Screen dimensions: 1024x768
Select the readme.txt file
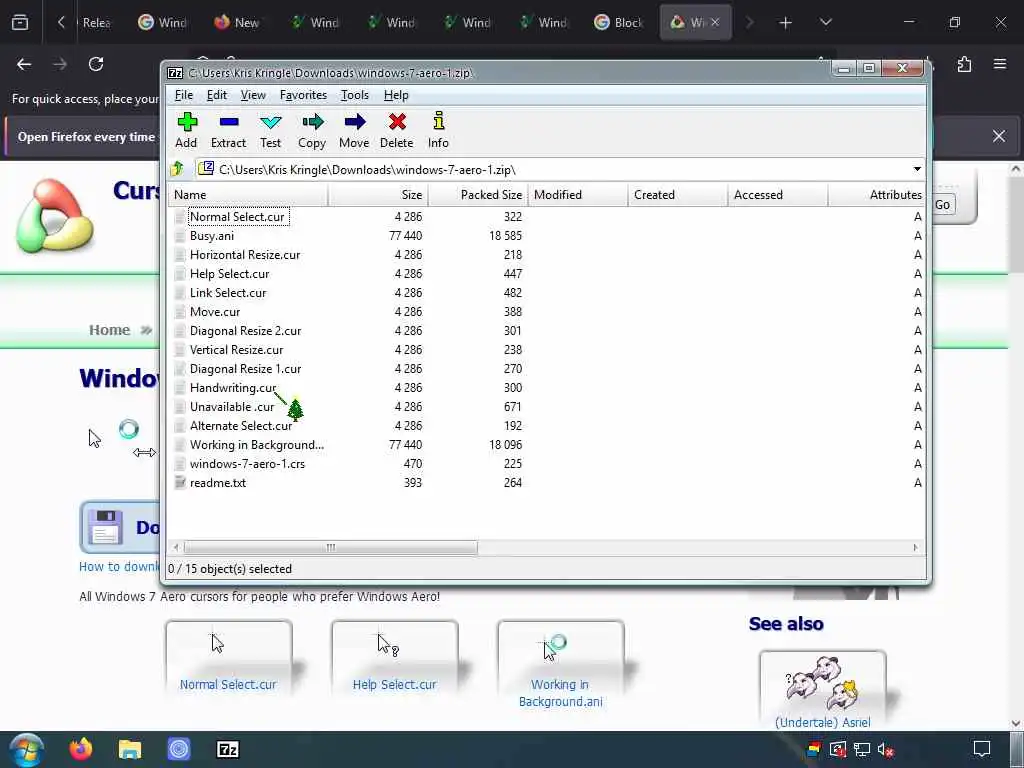coord(217,483)
